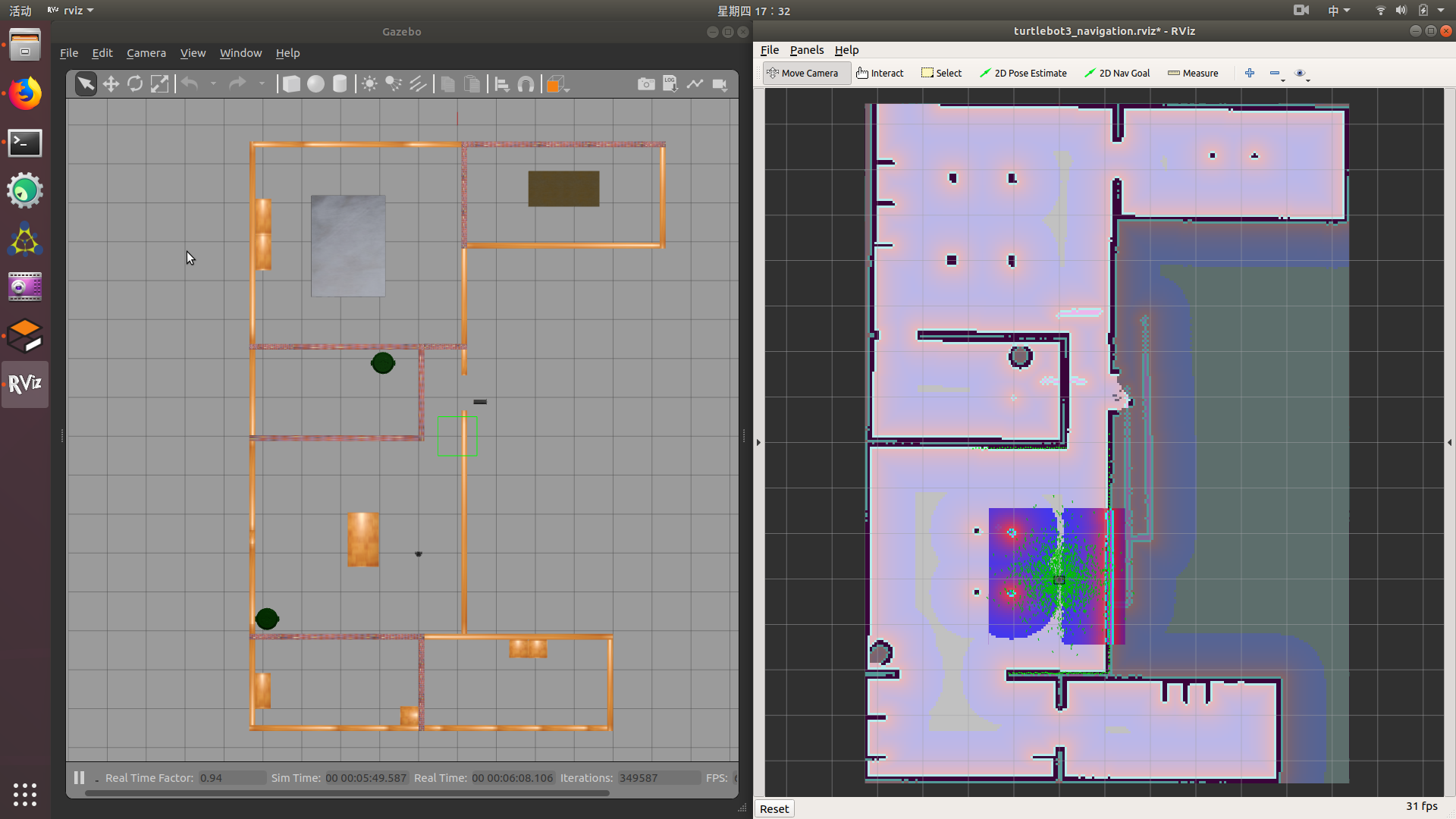
Task: Click the Gazebo horizontal scrollbar at bottom
Action: pos(347,793)
